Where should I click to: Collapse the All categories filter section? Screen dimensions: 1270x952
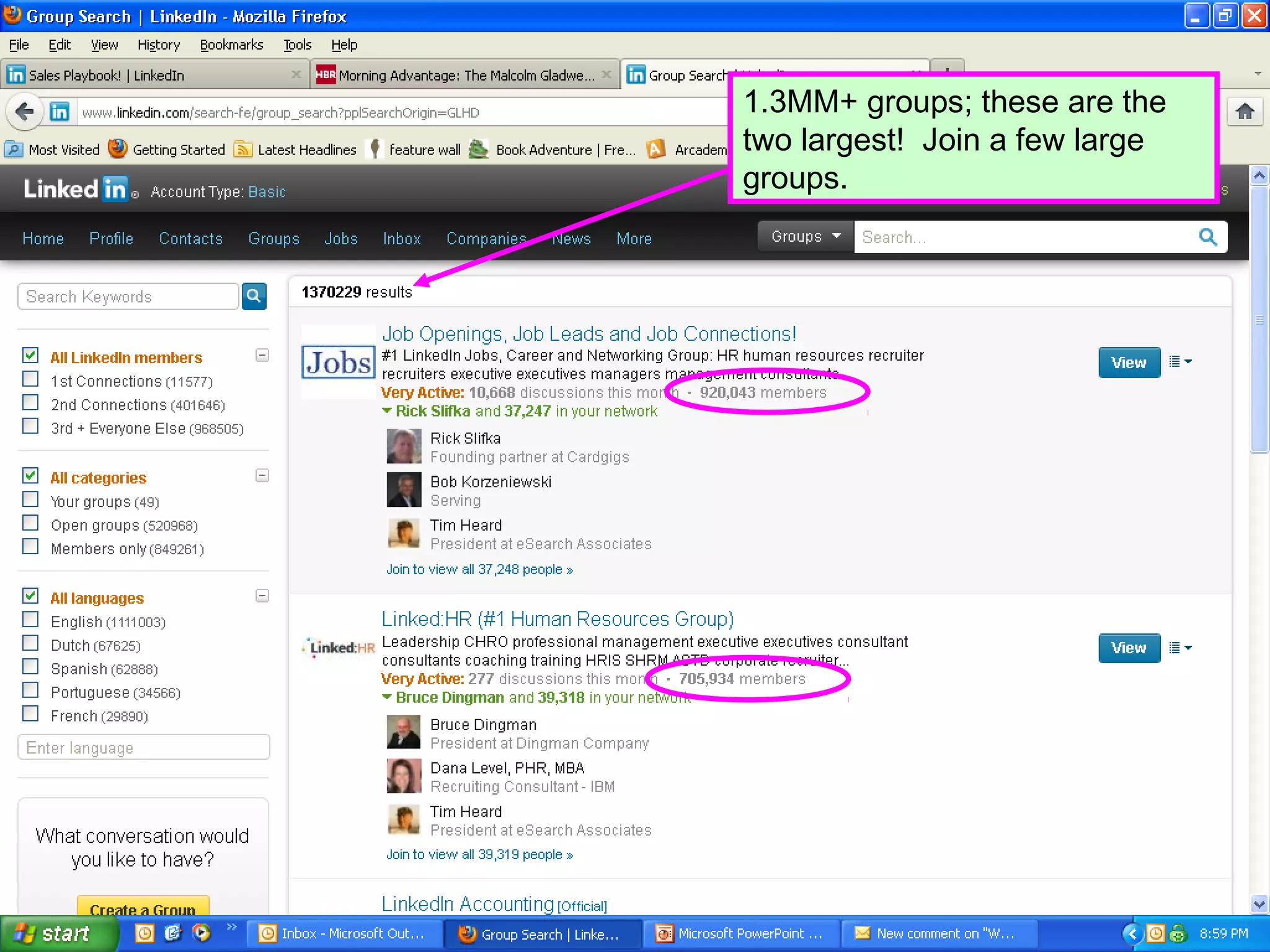[x=262, y=475]
